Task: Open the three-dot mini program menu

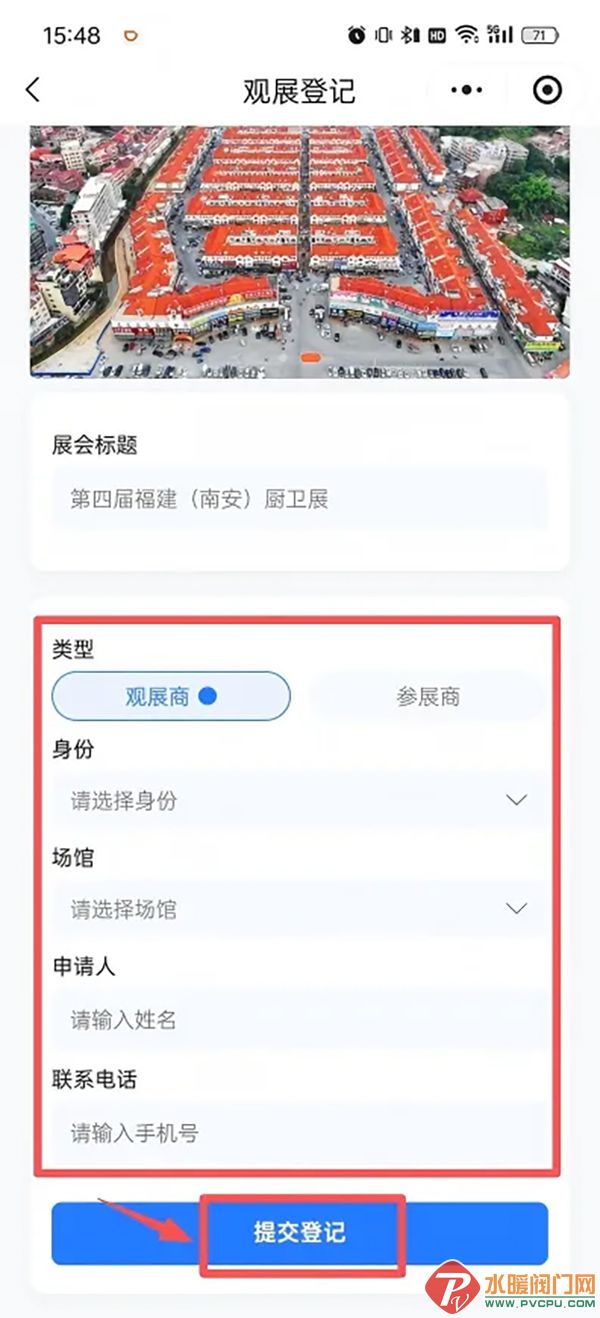Action: coord(466,90)
